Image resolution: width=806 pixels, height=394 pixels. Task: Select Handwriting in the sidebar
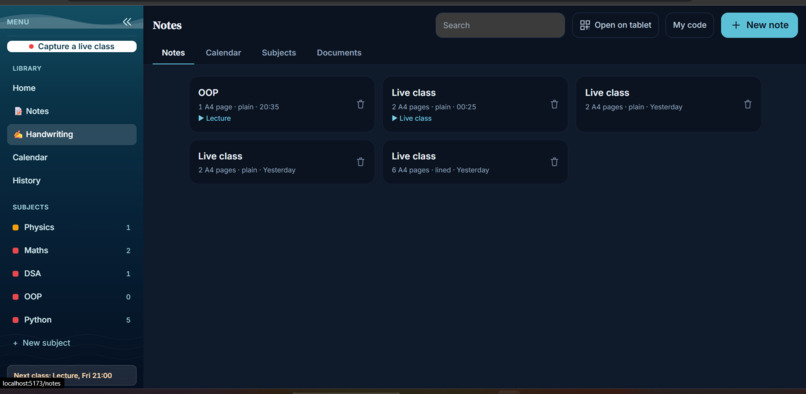72,134
